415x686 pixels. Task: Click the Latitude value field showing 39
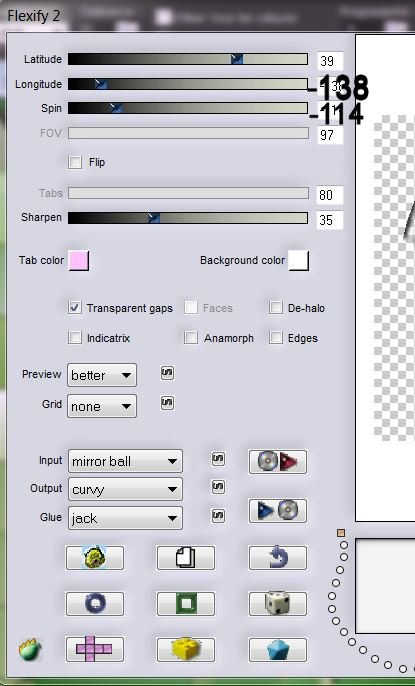point(330,61)
